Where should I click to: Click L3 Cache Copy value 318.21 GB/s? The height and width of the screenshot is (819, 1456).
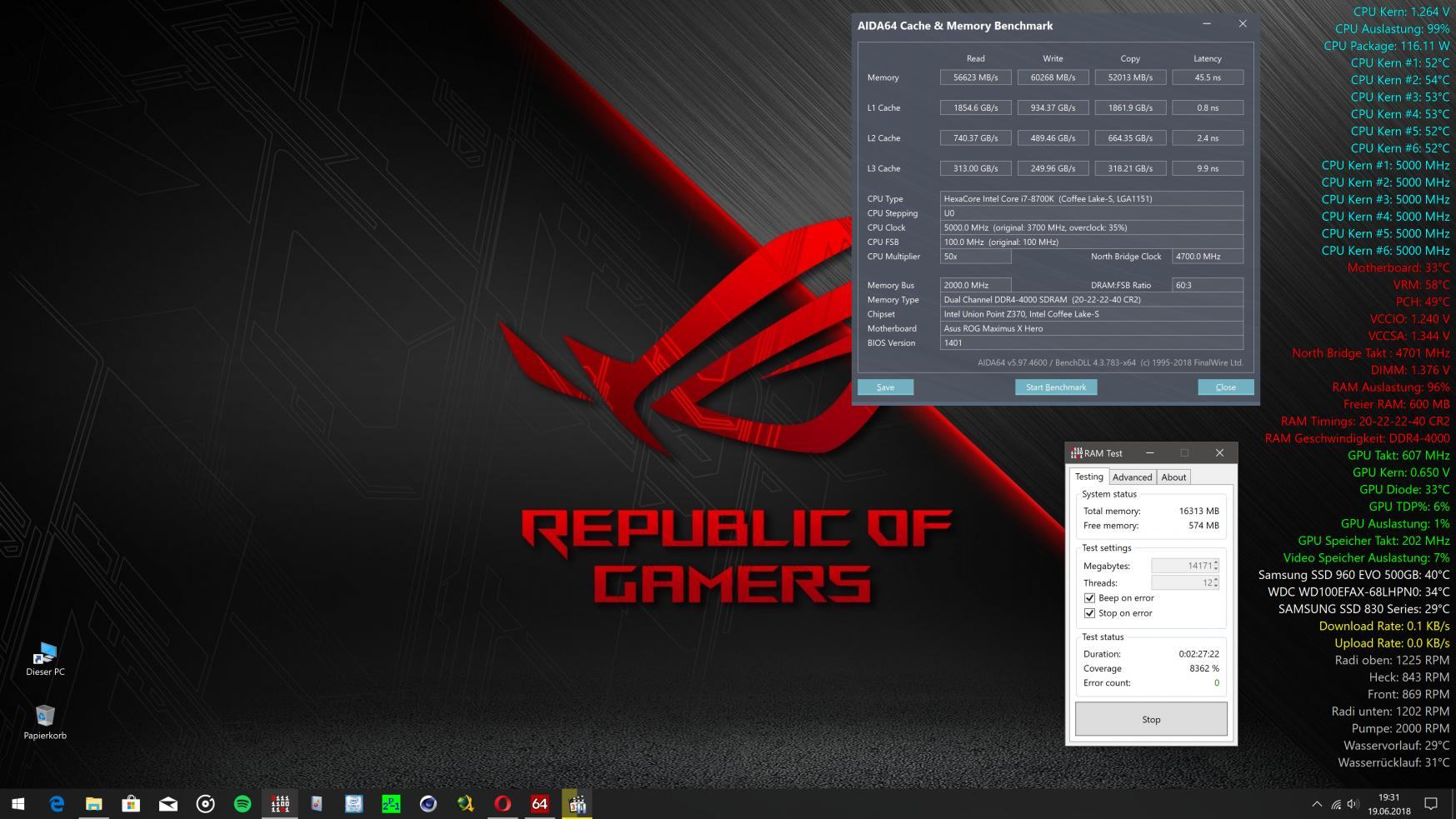[x=1130, y=168]
